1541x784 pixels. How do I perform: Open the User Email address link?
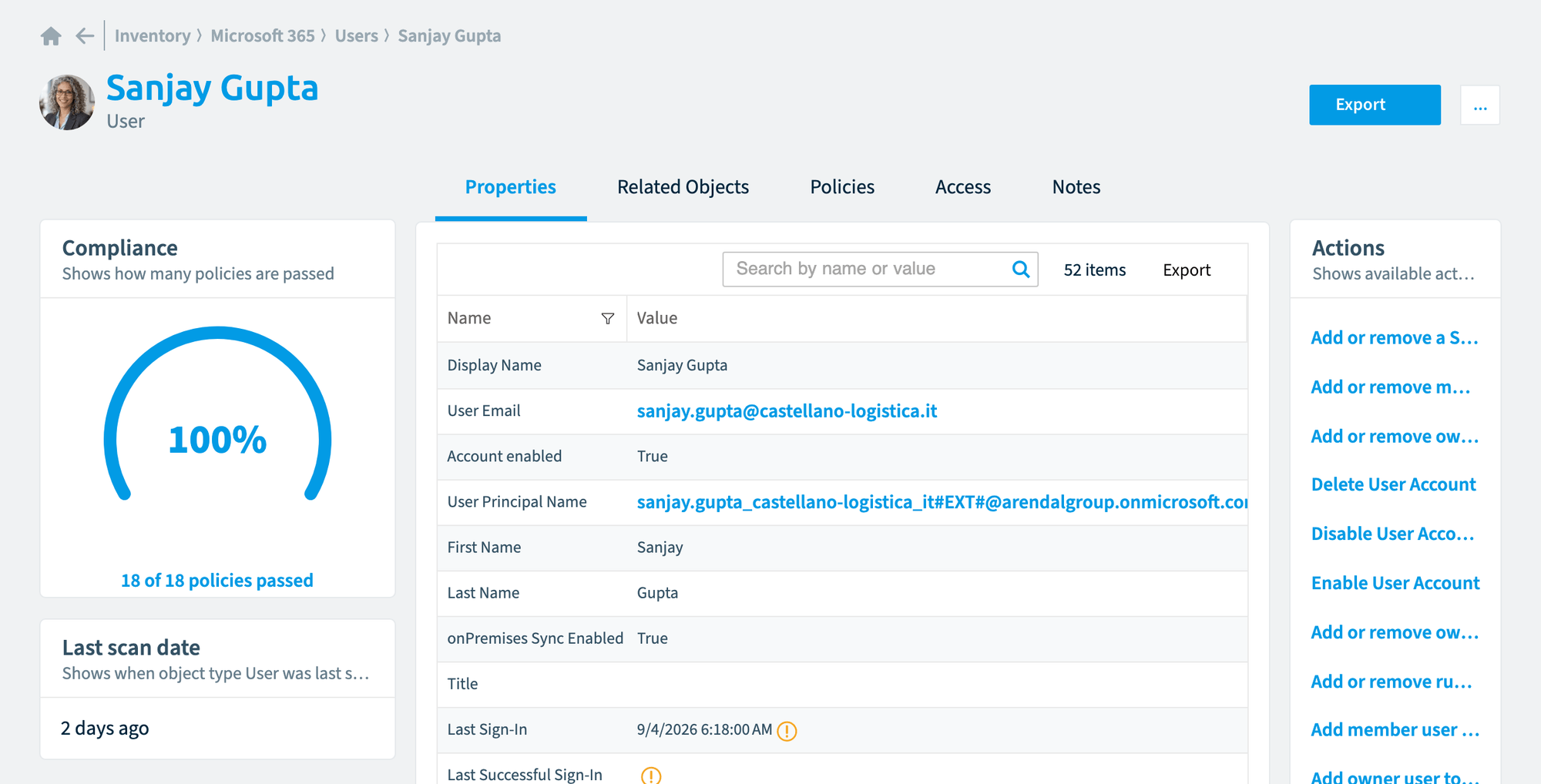[x=787, y=411]
